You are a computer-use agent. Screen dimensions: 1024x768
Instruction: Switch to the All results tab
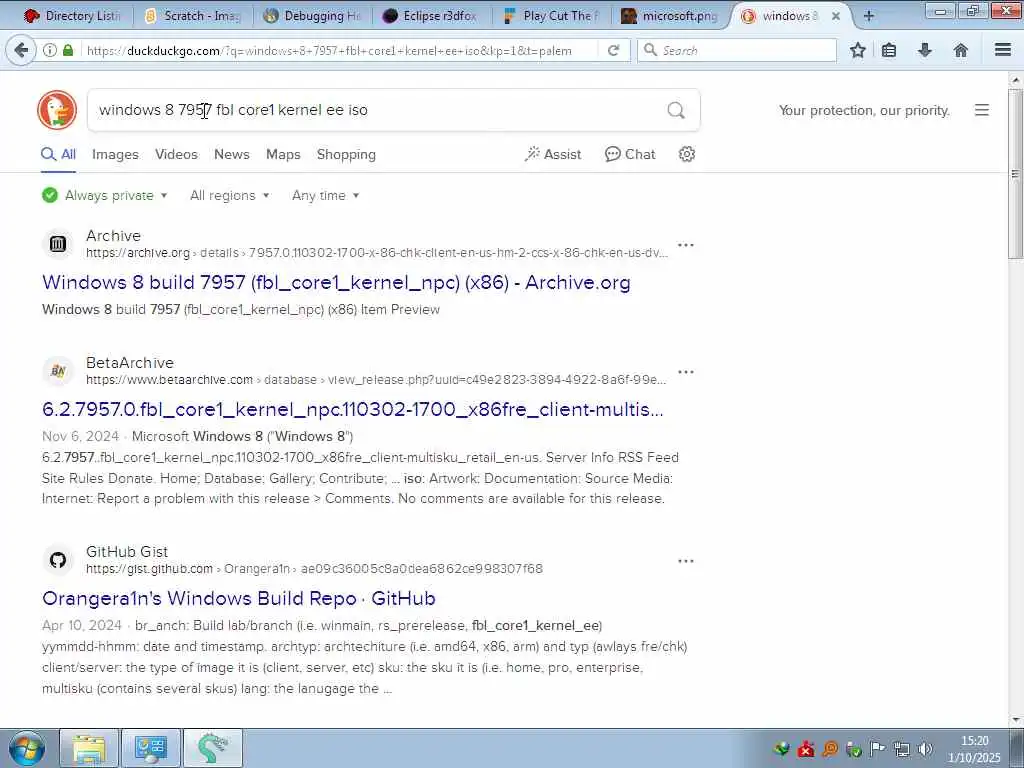click(x=58, y=154)
